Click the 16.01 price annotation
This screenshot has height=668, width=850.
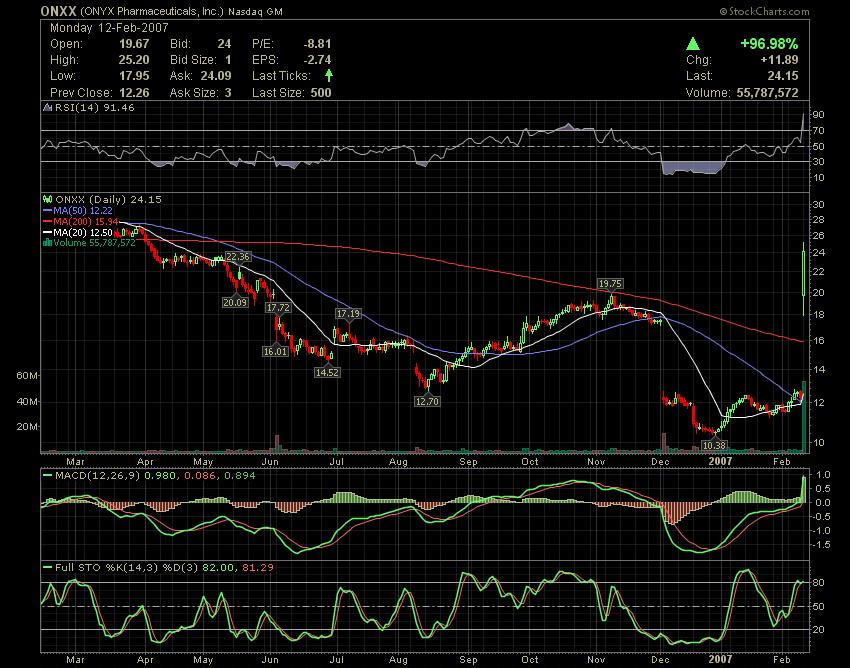[275, 351]
